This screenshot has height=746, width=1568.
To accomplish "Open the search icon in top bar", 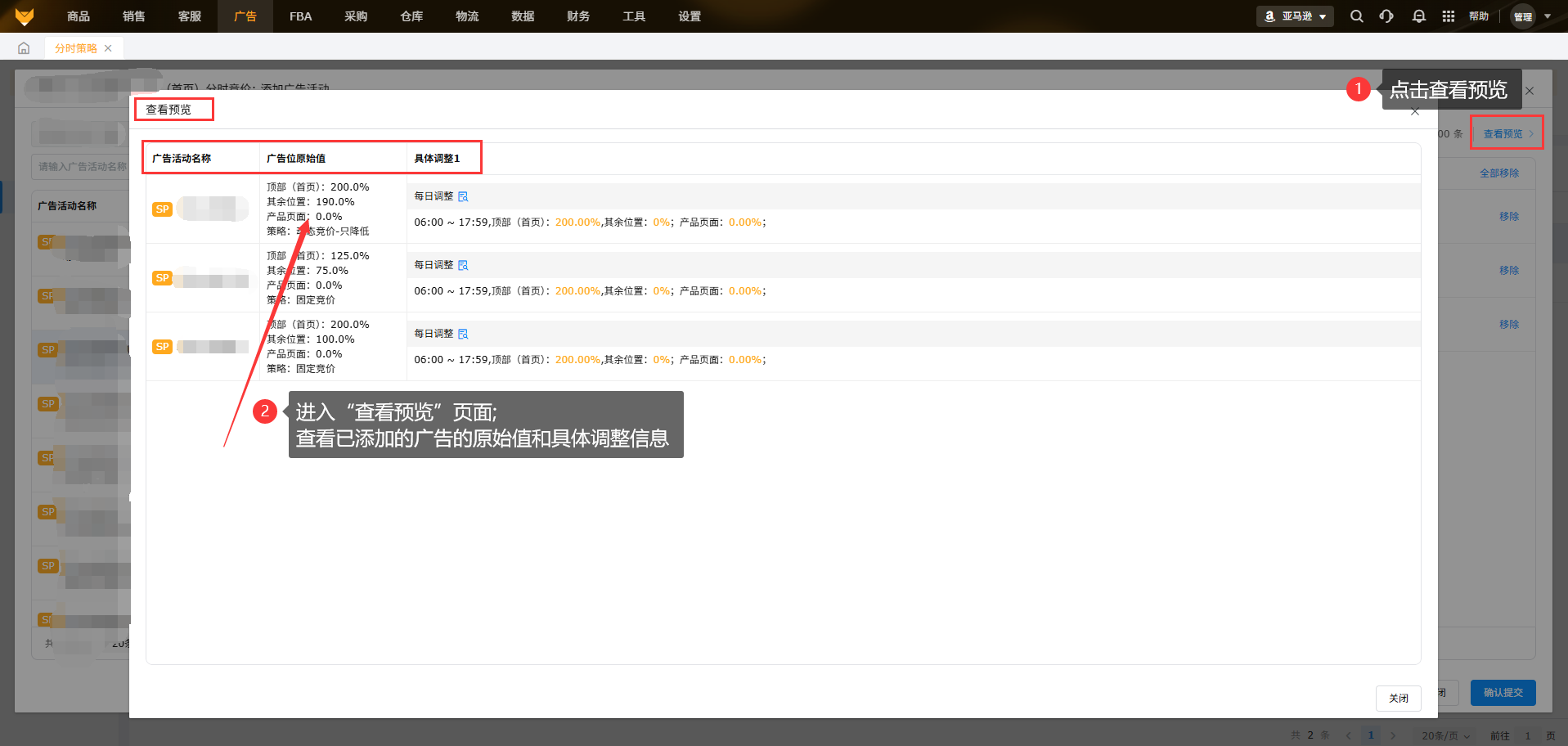I will click(1356, 16).
